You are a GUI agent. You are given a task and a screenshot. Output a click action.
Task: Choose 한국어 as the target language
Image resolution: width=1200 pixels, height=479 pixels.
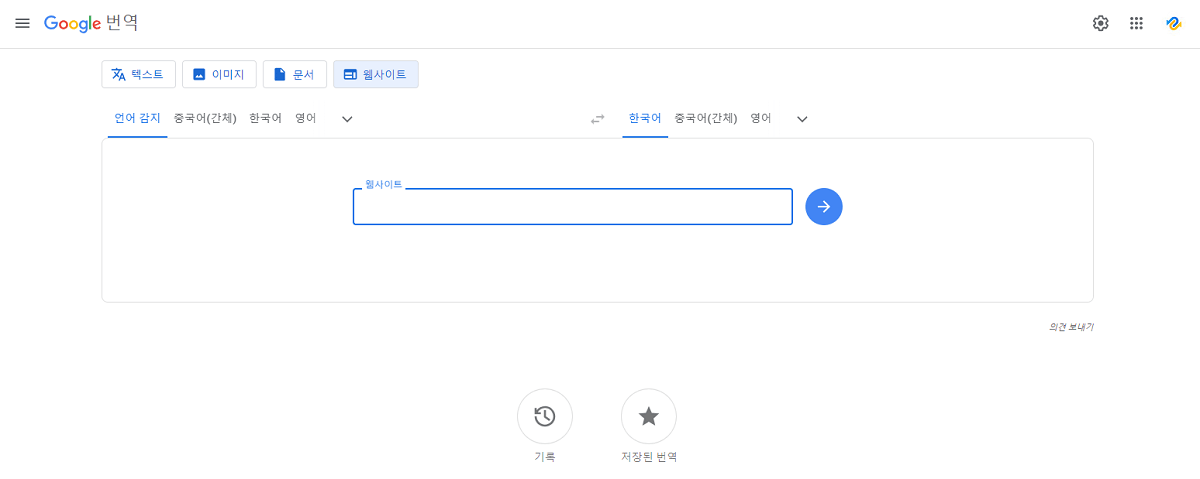[645, 118]
